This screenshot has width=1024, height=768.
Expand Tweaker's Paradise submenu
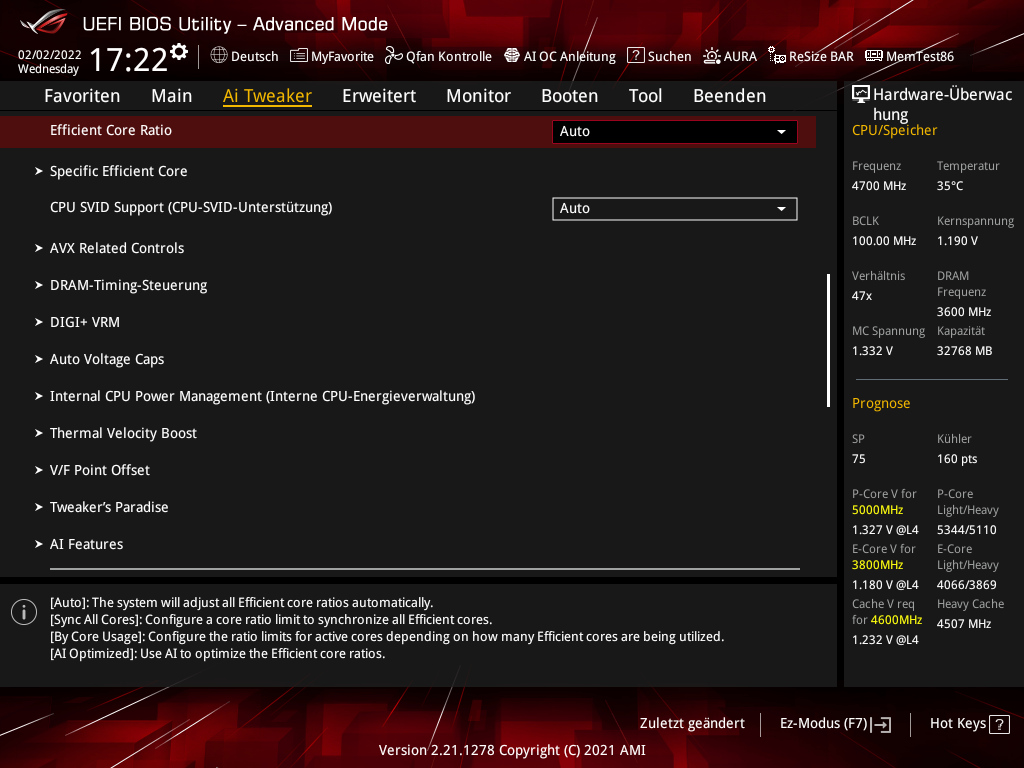coord(109,507)
